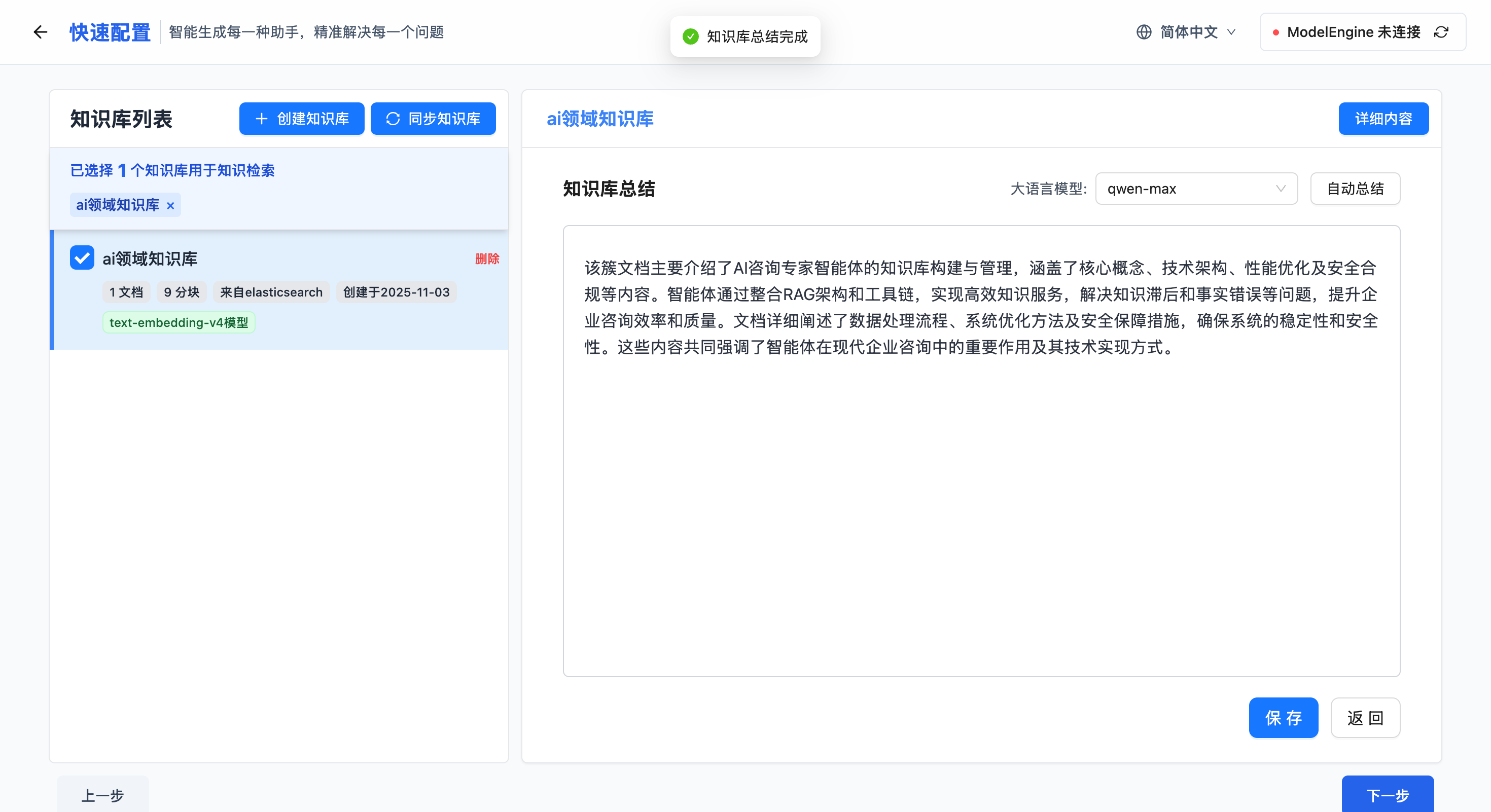Click the 返回 button

[x=1365, y=718]
